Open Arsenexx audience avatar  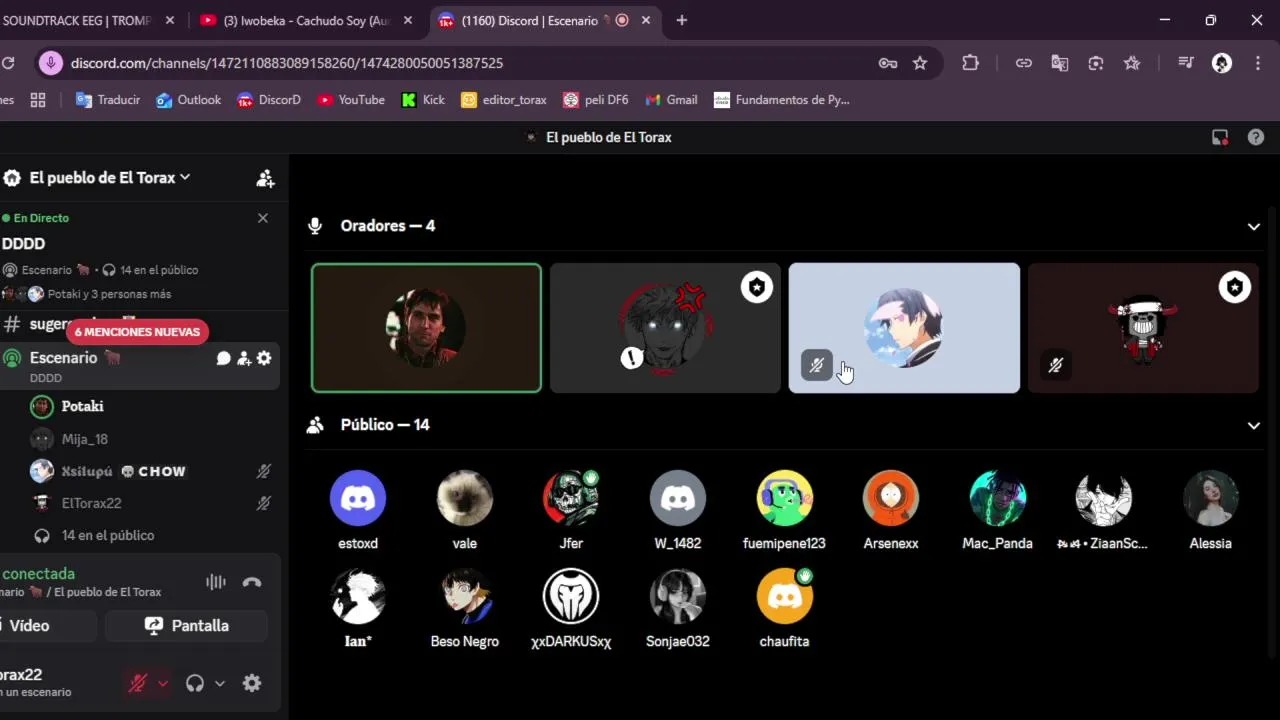click(891, 498)
